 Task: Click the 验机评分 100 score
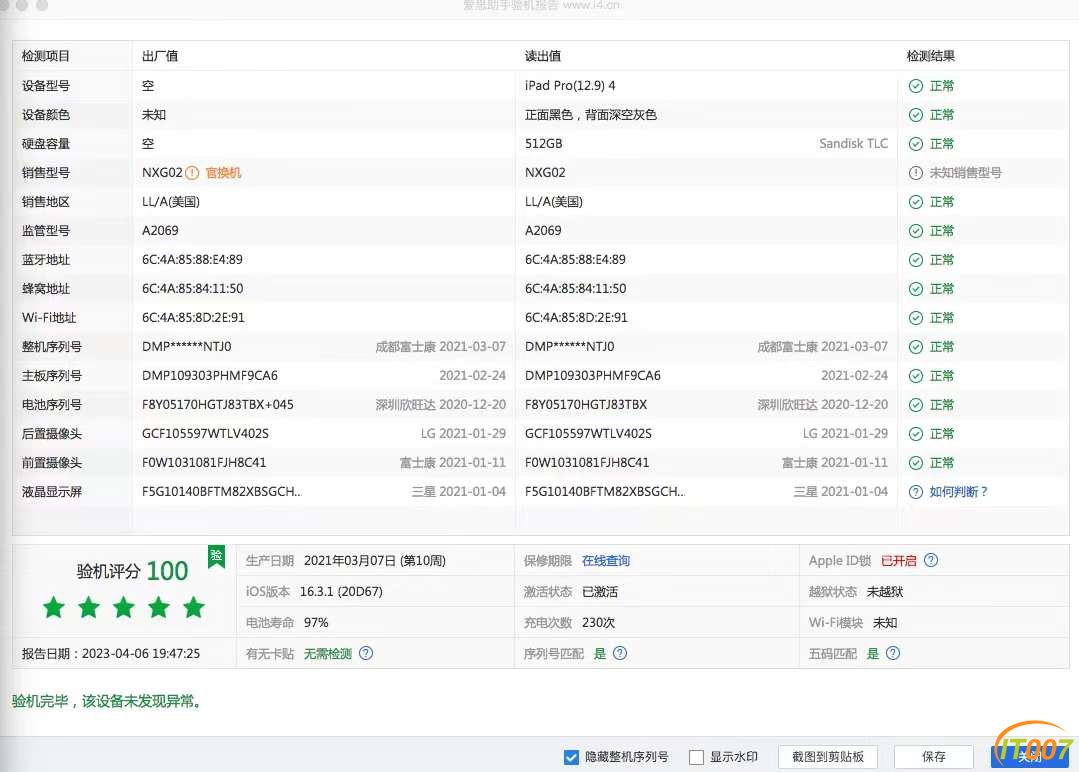(132, 571)
